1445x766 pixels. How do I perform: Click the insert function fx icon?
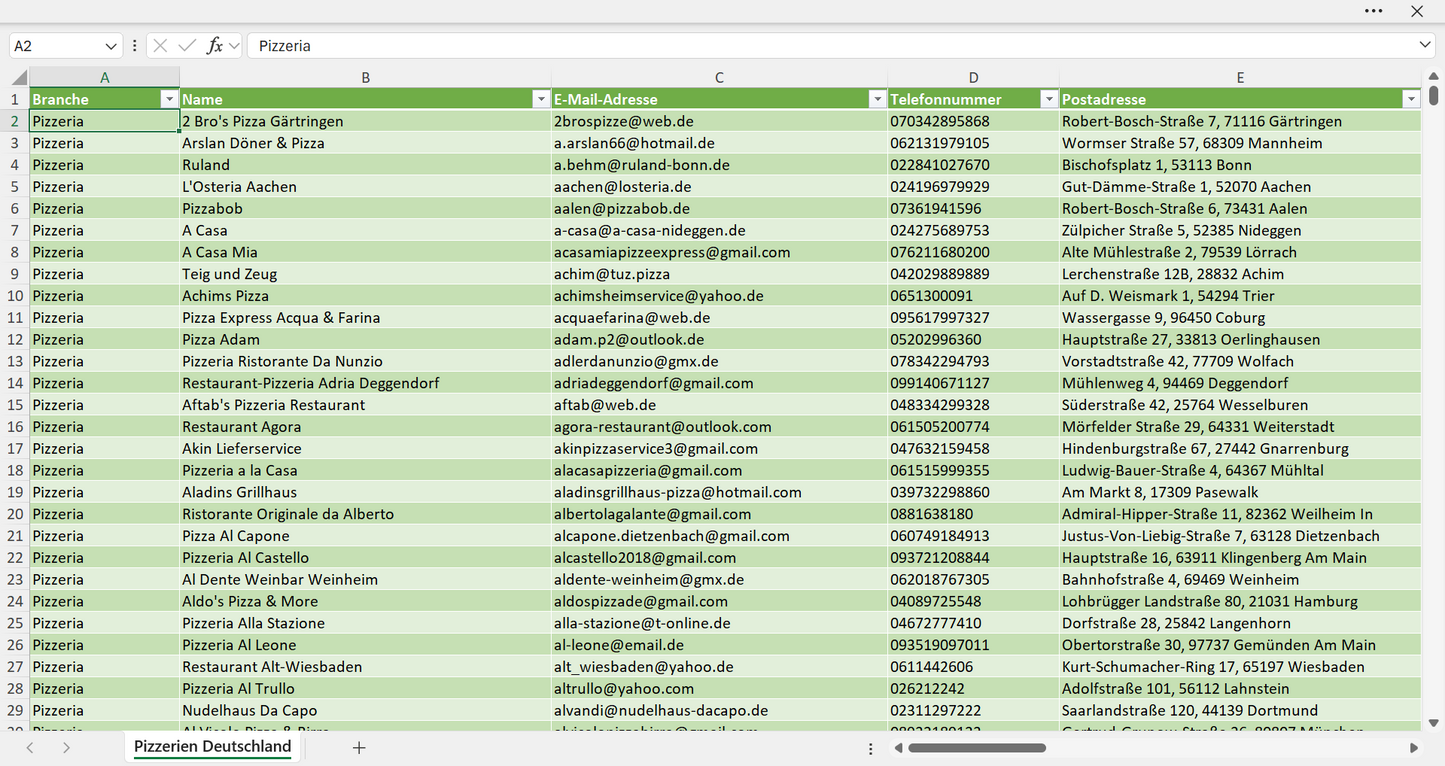pos(214,46)
